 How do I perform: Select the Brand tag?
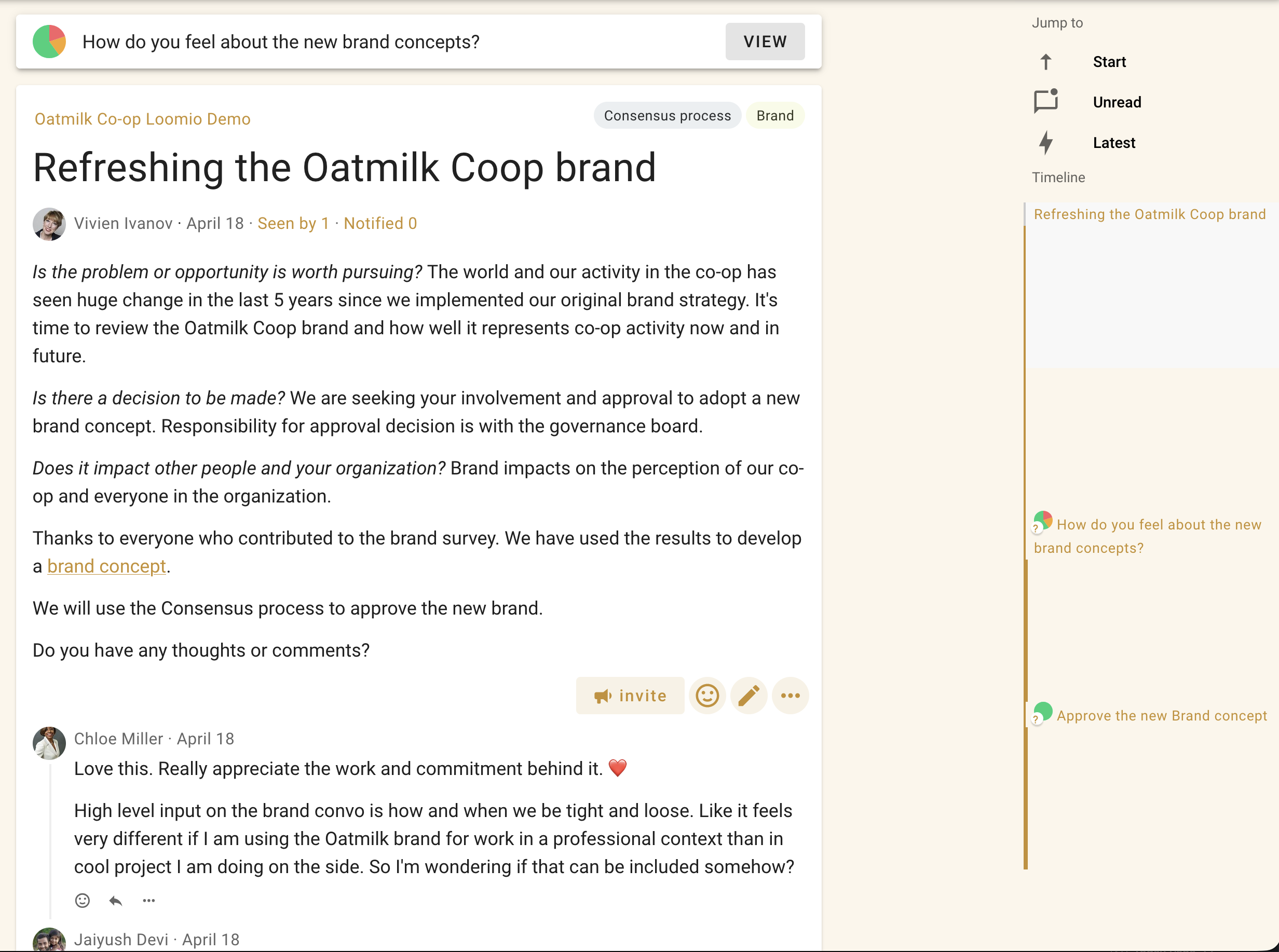[x=775, y=116]
